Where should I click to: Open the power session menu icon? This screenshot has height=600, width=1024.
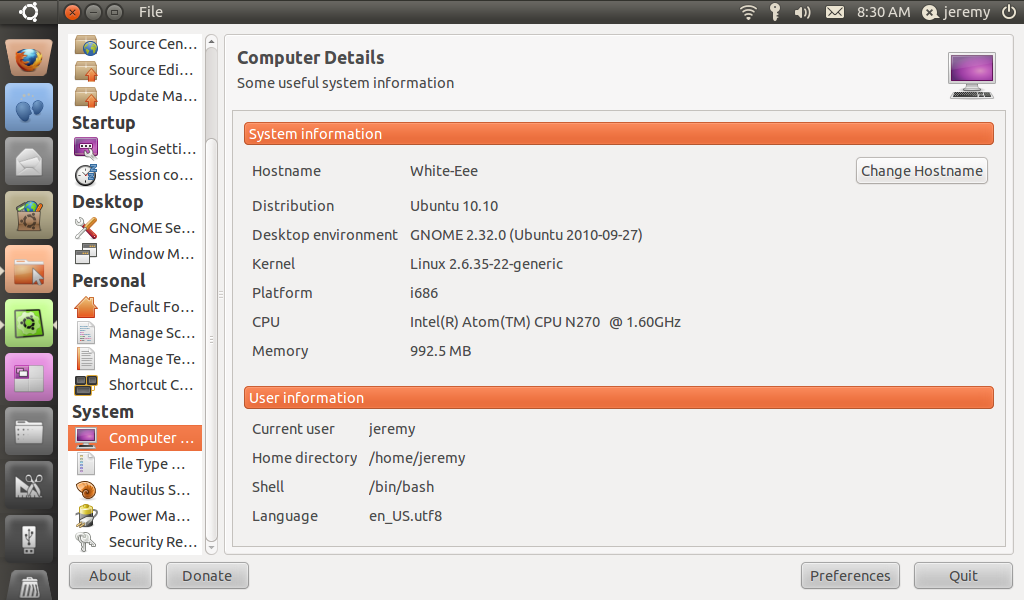tap(1008, 12)
